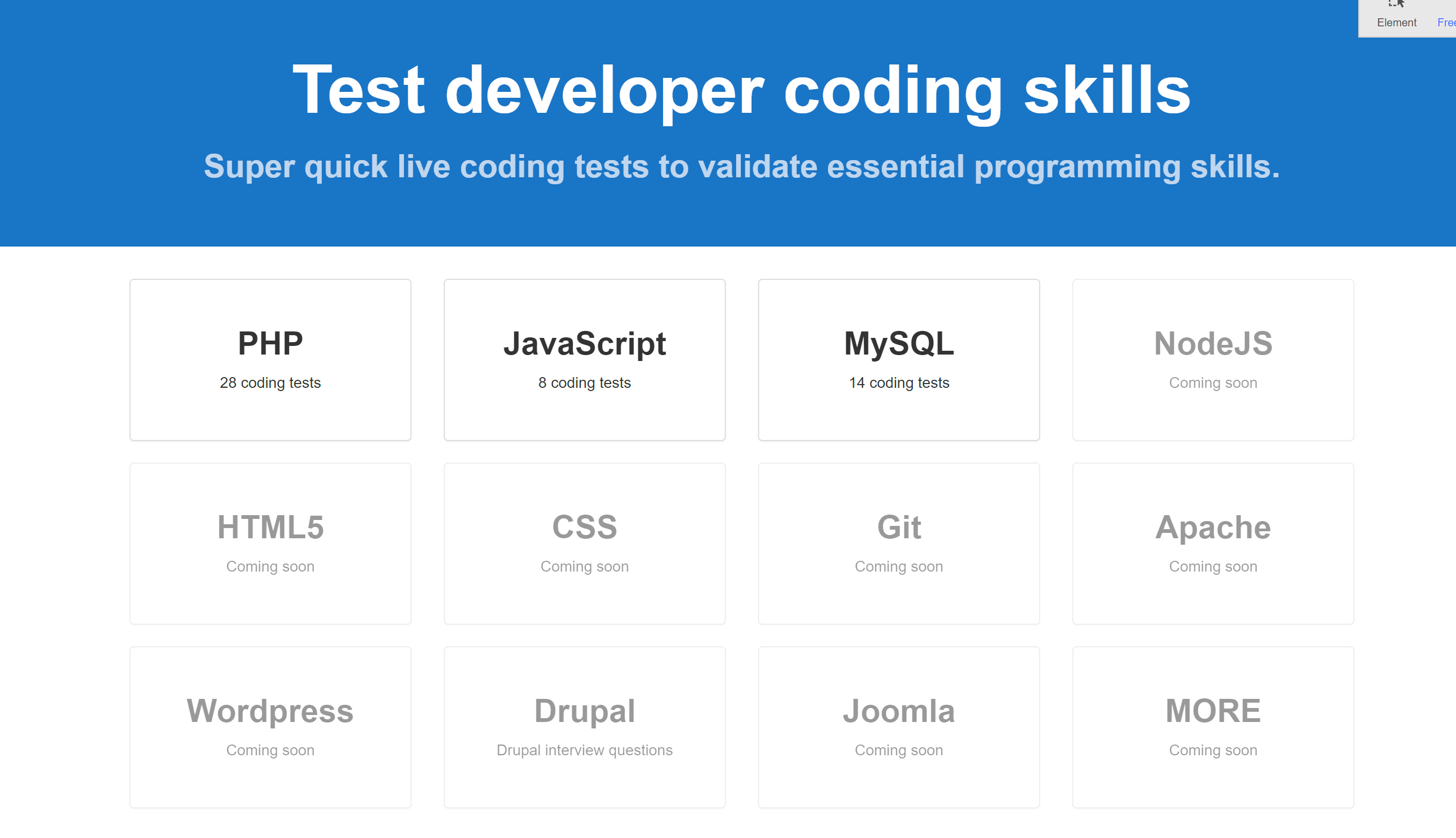This screenshot has width=1456, height=838.
Task: Click the Element label in the popup
Action: pyautogui.click(x=1396, y=23)
